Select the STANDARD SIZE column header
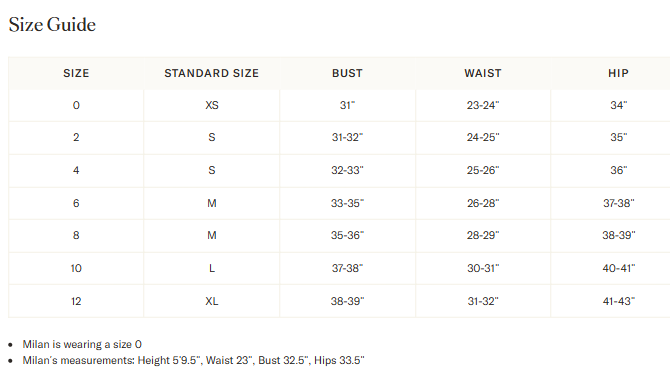The width and height of the screenshot is (670, 374). coord(212,73)
